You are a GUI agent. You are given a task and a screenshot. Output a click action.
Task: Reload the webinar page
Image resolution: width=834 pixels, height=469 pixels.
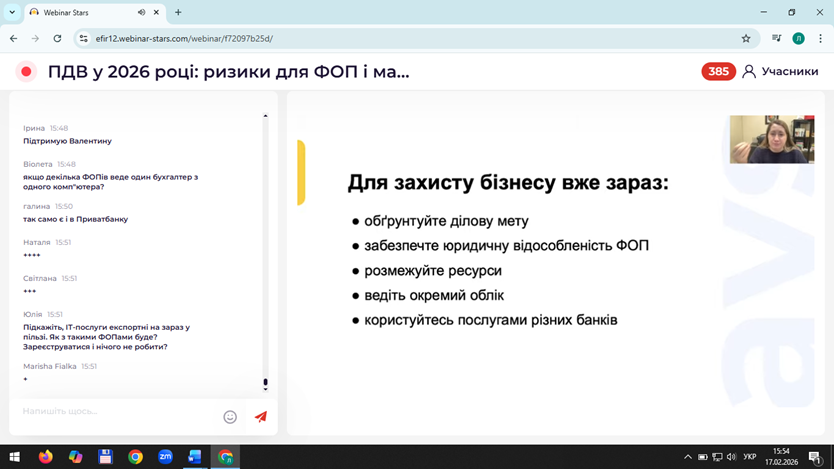click(x=57, y=38)
